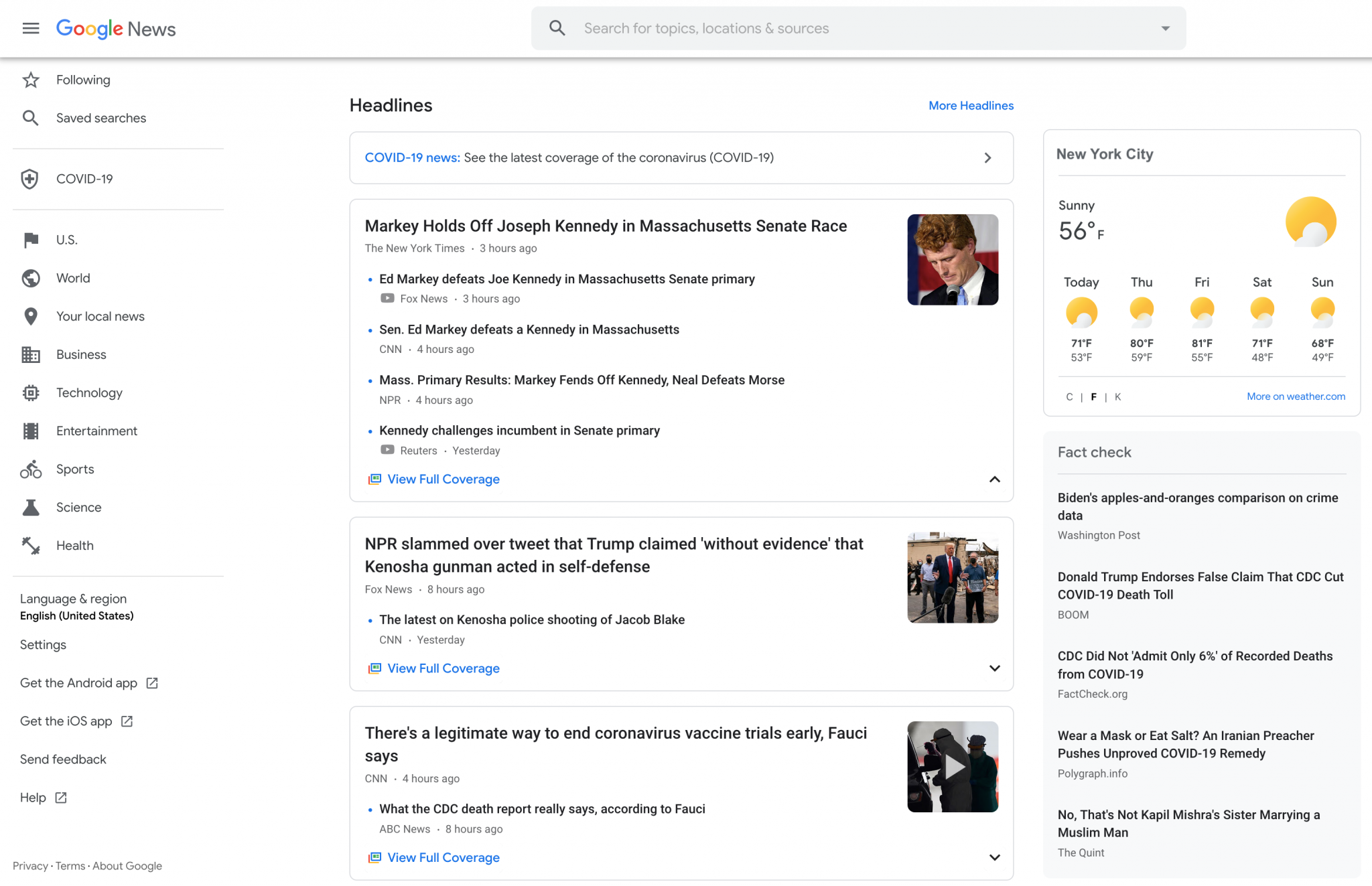Click the Google News logo
This screenshot has height=886, width=1372.
(x=116, y=29)
